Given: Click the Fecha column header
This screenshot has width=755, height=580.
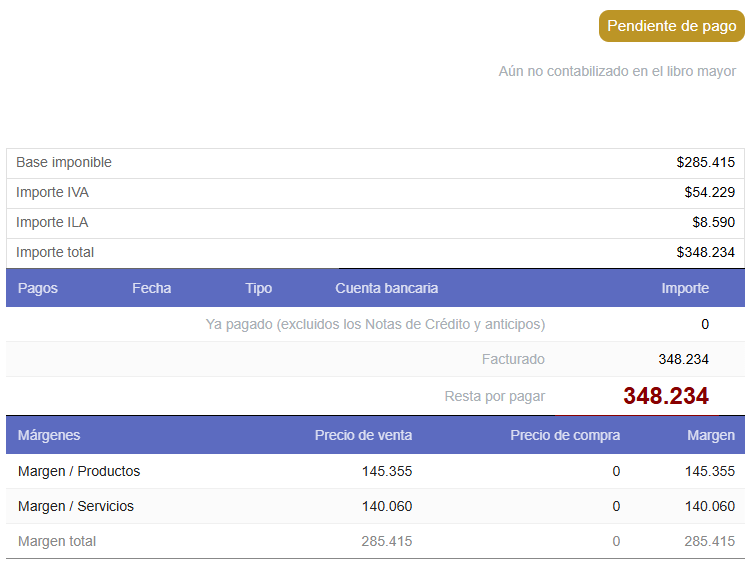Looking at the screenshot, I should (x=151, y=288).
